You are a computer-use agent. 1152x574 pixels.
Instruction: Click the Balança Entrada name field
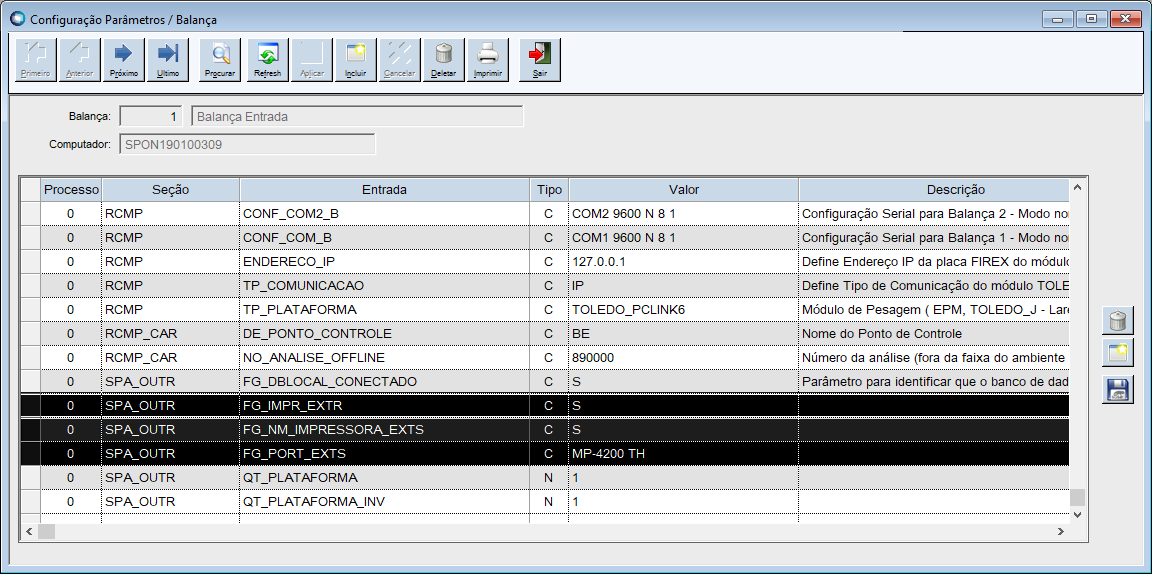click(357, 116)
